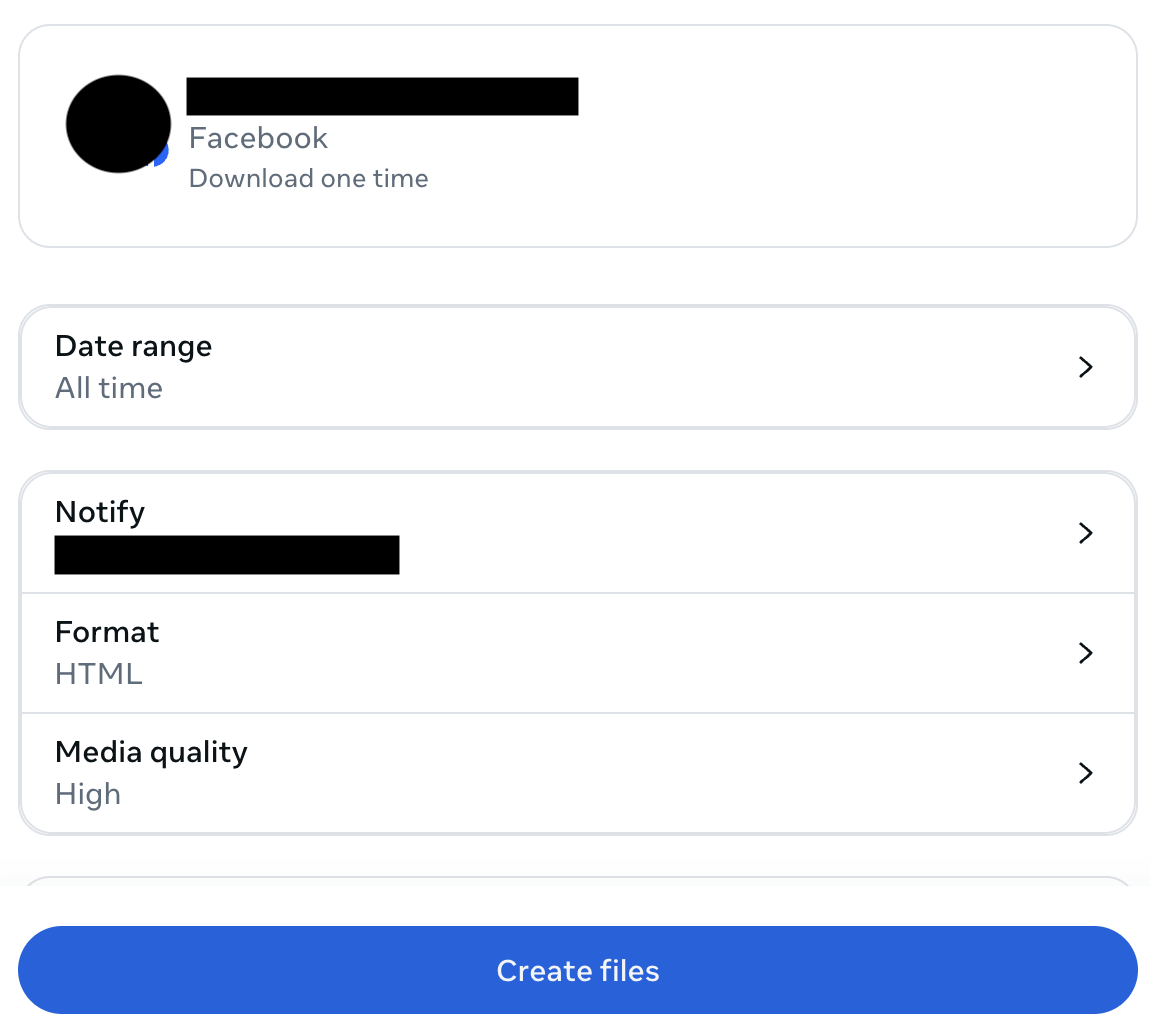The height and width of the screenshot is (1034, 1150).
Task: Click the HTML format value
Action: click(99, 674)
